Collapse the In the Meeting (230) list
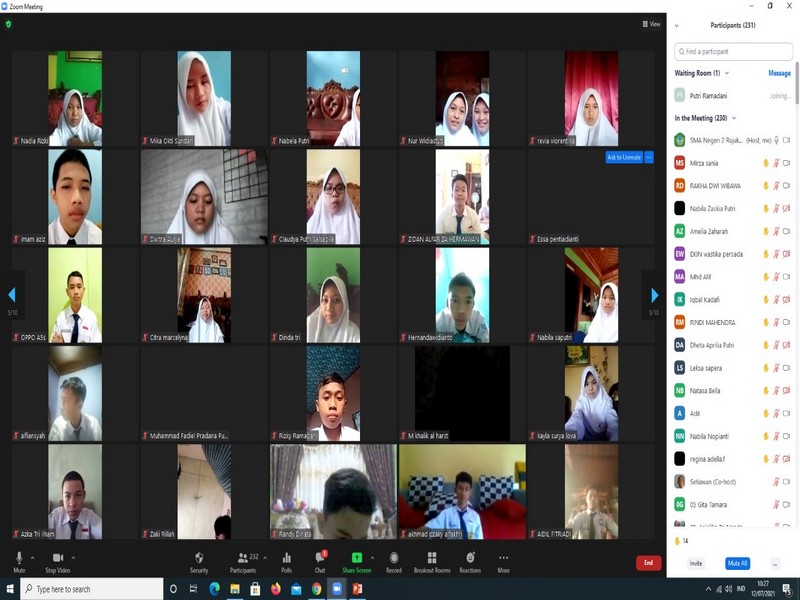 [x=734, y=118]
